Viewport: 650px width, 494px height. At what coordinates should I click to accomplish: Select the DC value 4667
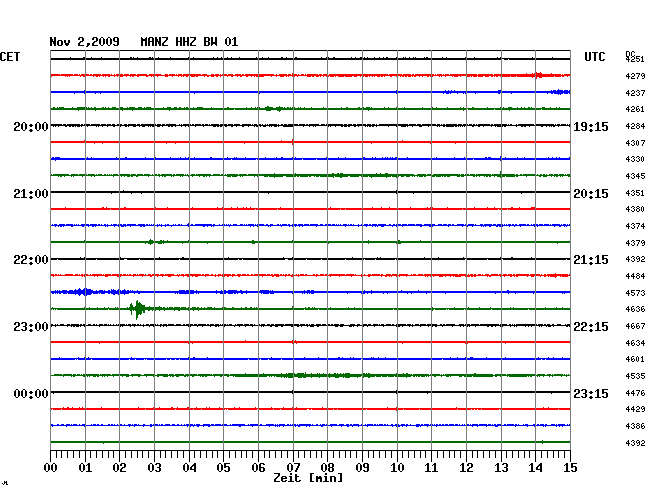635,326
